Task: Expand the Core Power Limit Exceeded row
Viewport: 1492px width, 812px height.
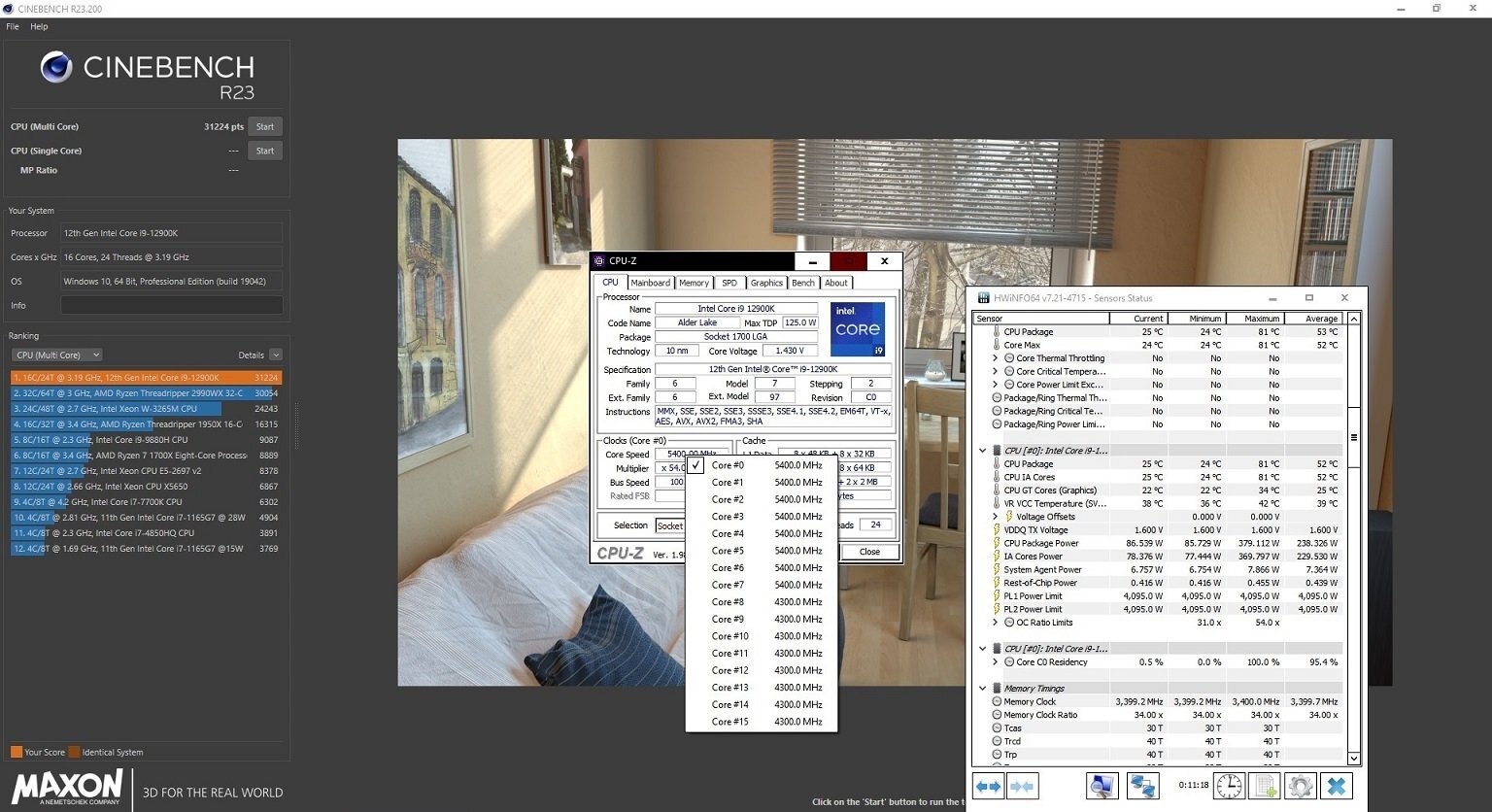Action: point(995,385)
